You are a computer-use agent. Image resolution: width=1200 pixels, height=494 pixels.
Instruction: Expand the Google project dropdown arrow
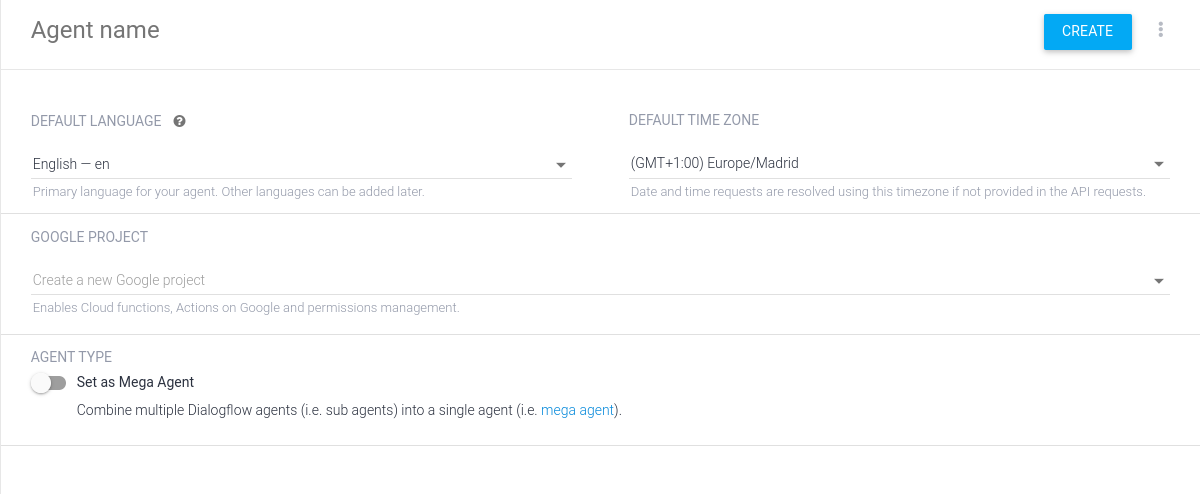tap(1159, 282)
